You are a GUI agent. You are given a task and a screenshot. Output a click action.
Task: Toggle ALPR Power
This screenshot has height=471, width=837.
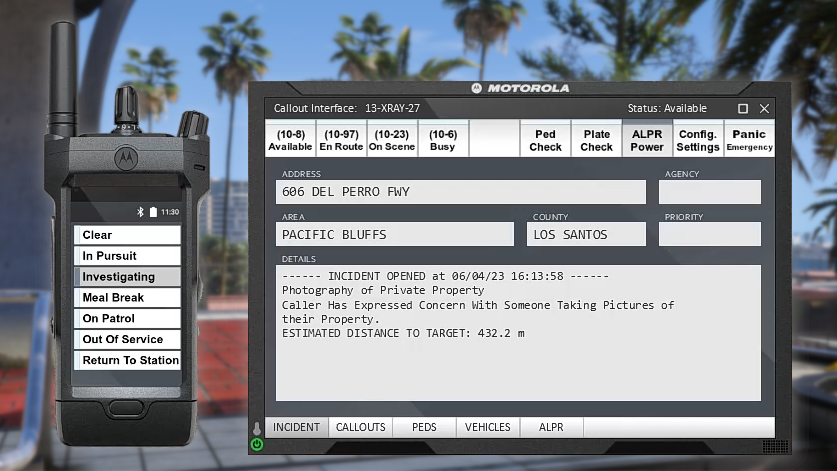point(646,140)
